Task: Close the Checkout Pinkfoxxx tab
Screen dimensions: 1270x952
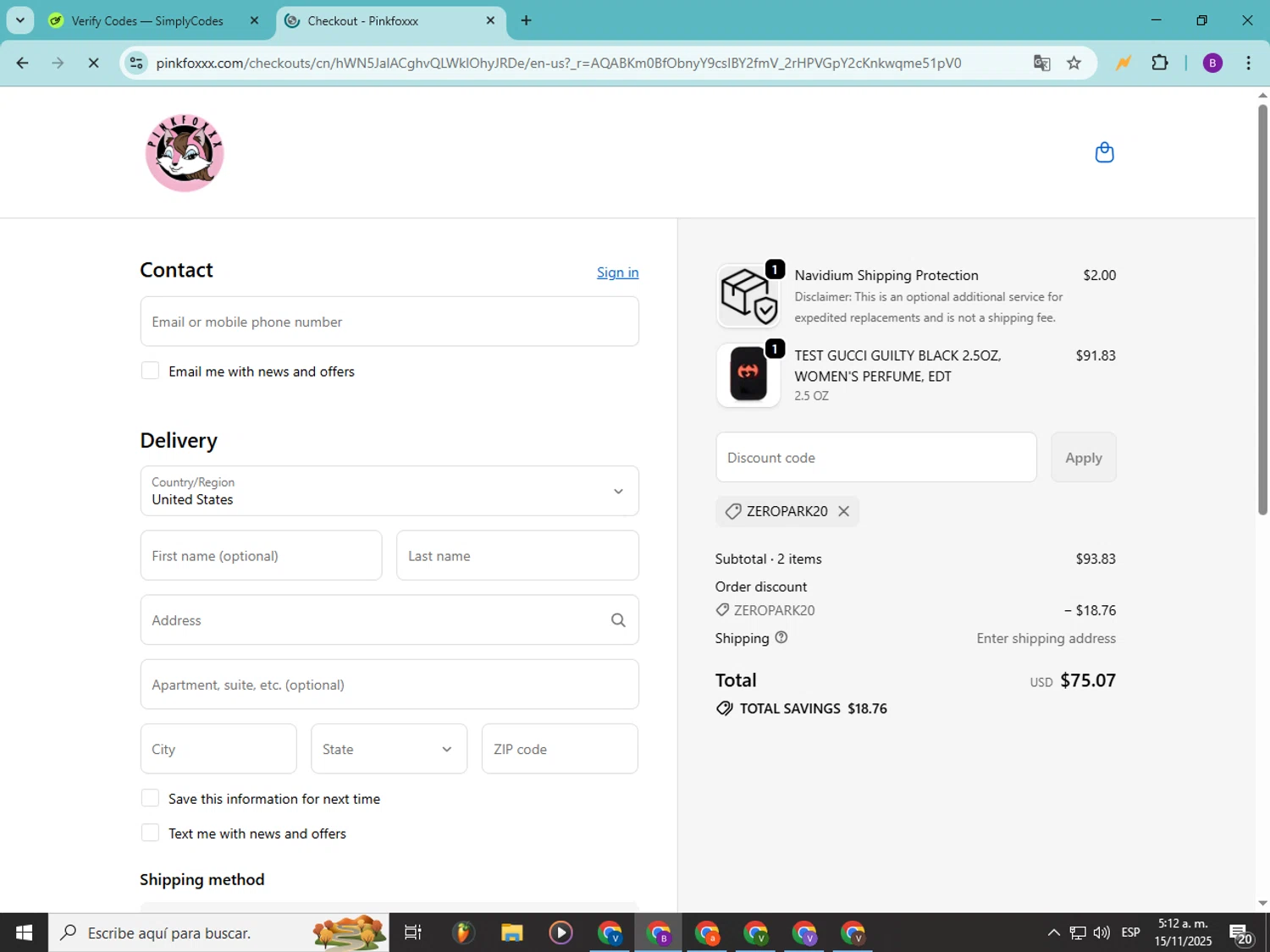Action: click(490, 20)
